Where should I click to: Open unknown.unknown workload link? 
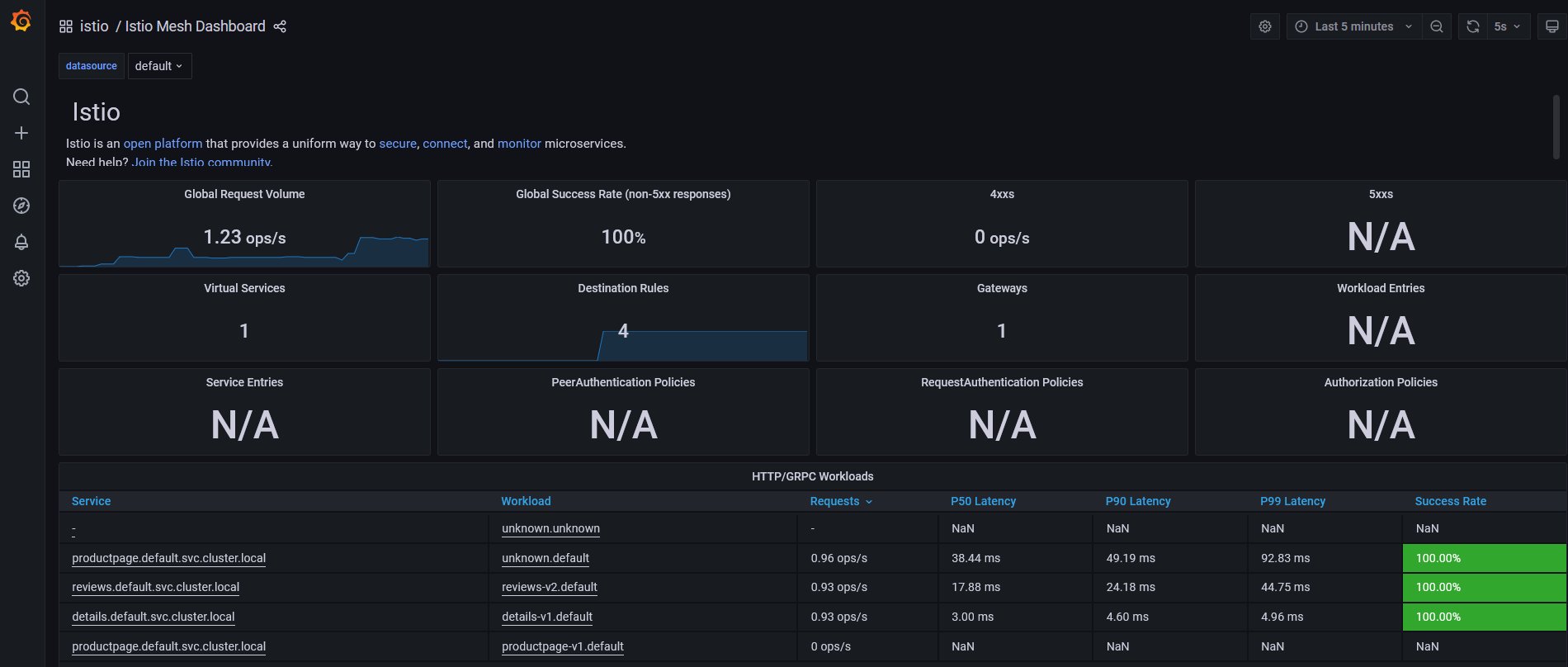click(550, 528)
